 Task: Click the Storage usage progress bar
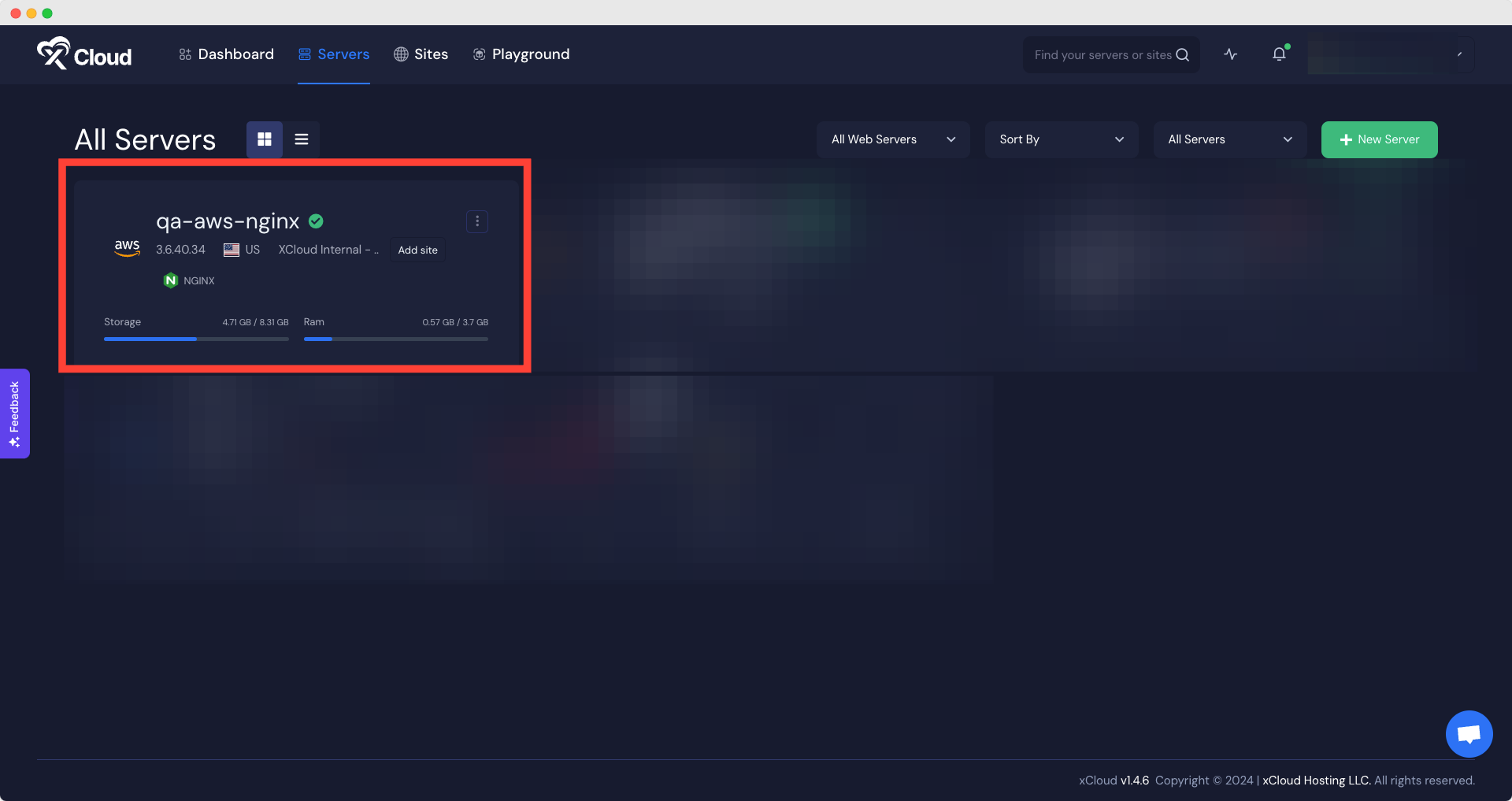point(196,339)
